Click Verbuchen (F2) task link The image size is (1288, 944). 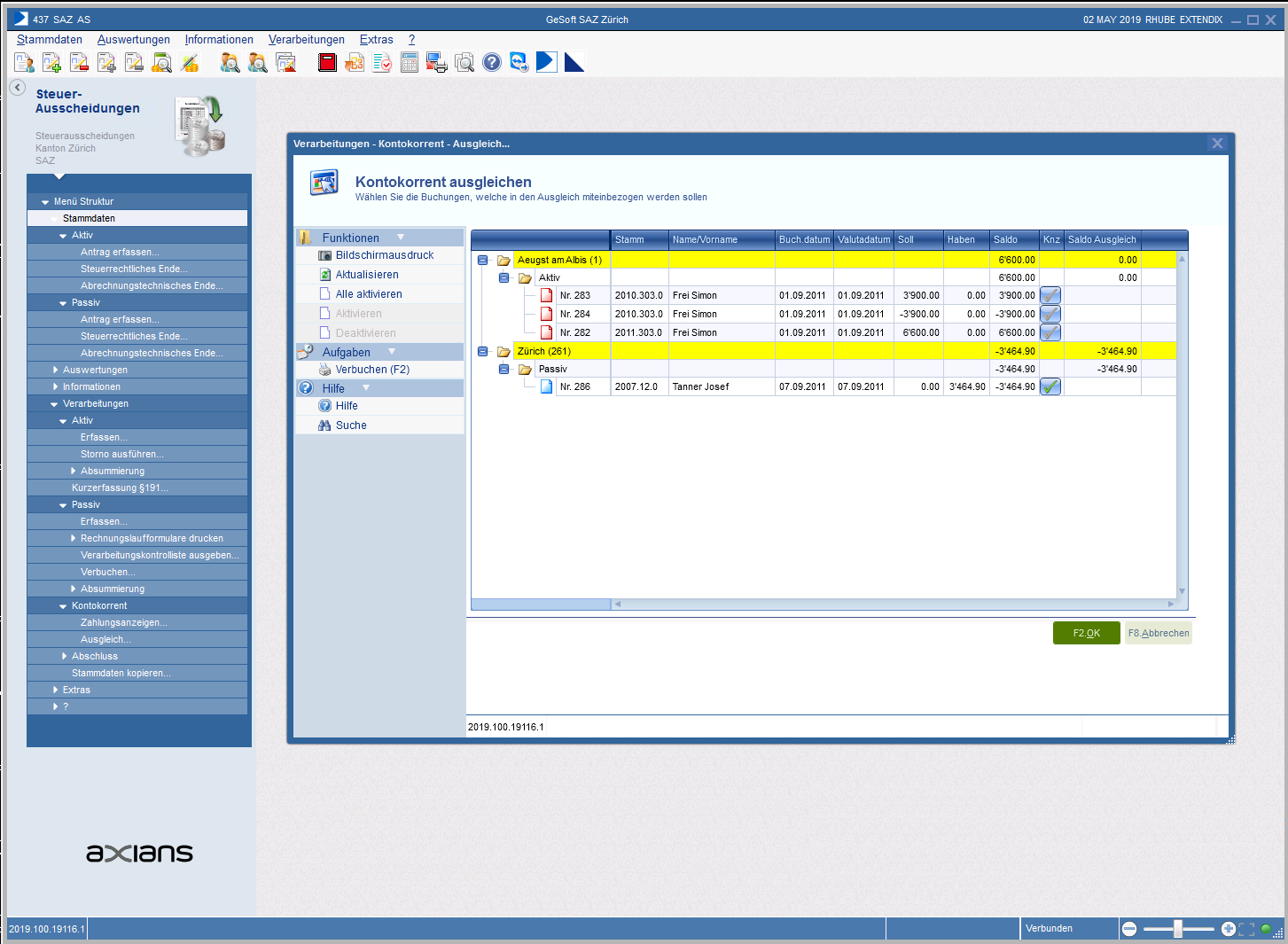[x=372, y=370]
